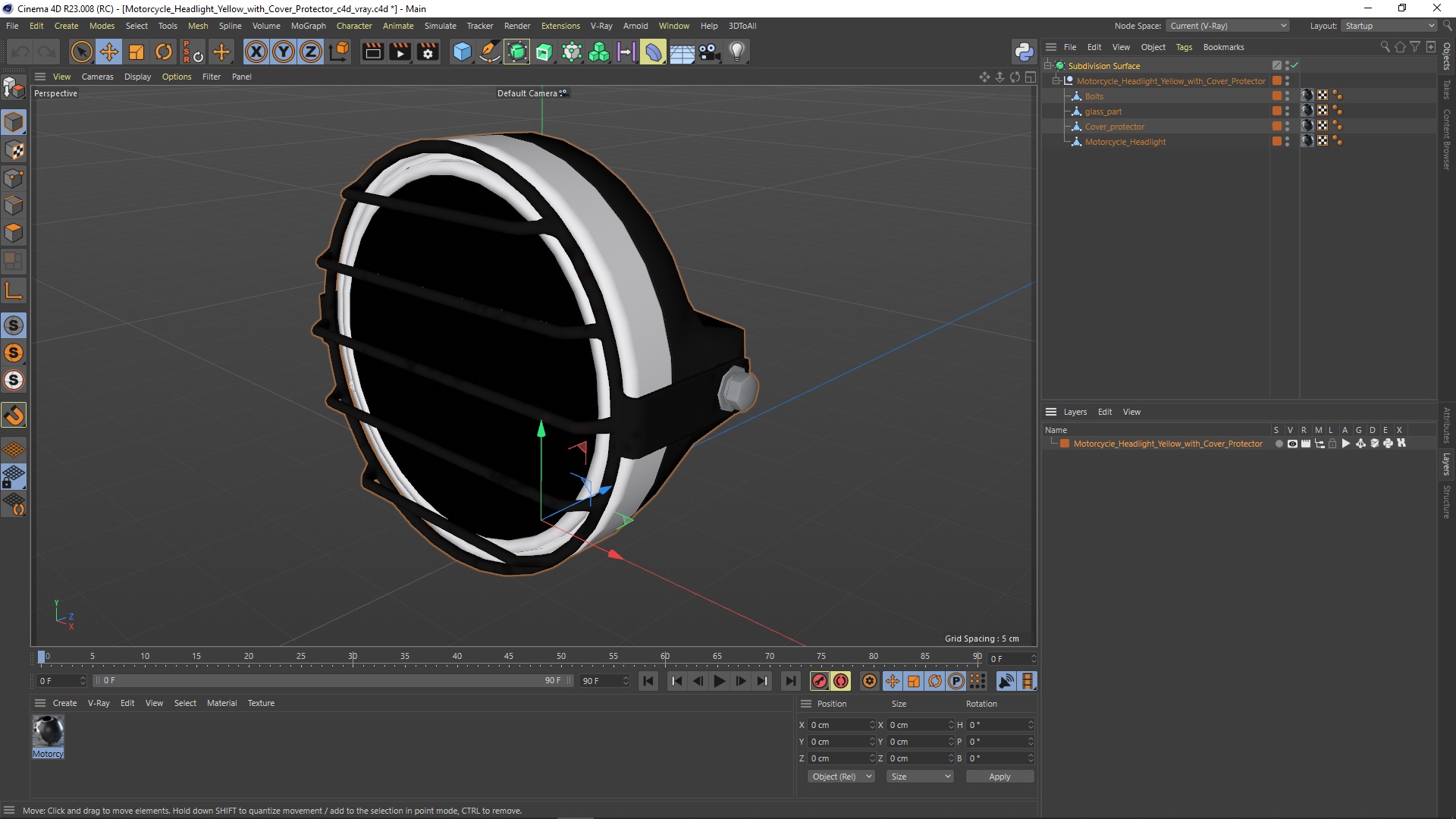Click the Redo arrow icon
1456x819 pixels.
(x=47, y=52)
